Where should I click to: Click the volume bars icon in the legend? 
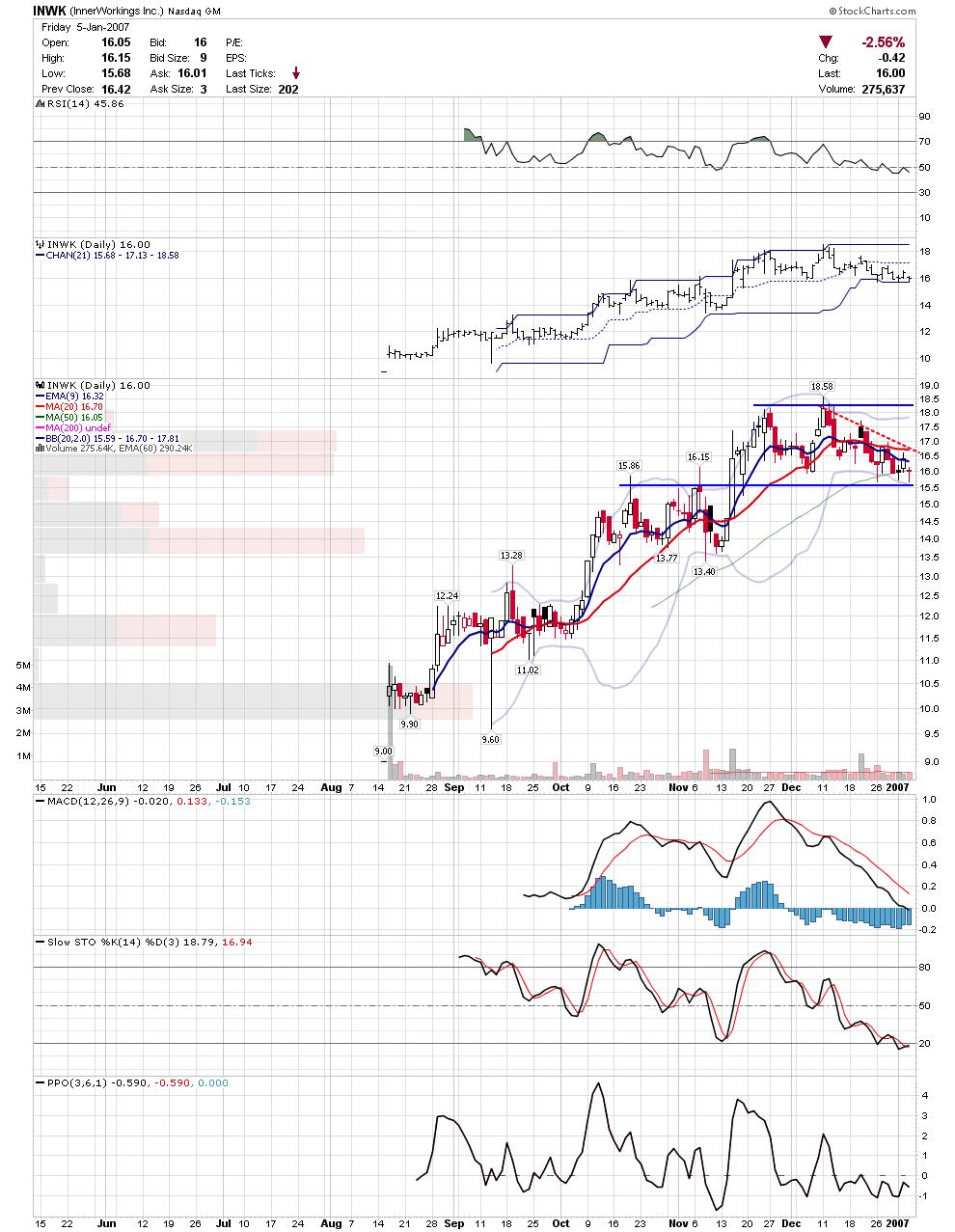tap(39, 448)
